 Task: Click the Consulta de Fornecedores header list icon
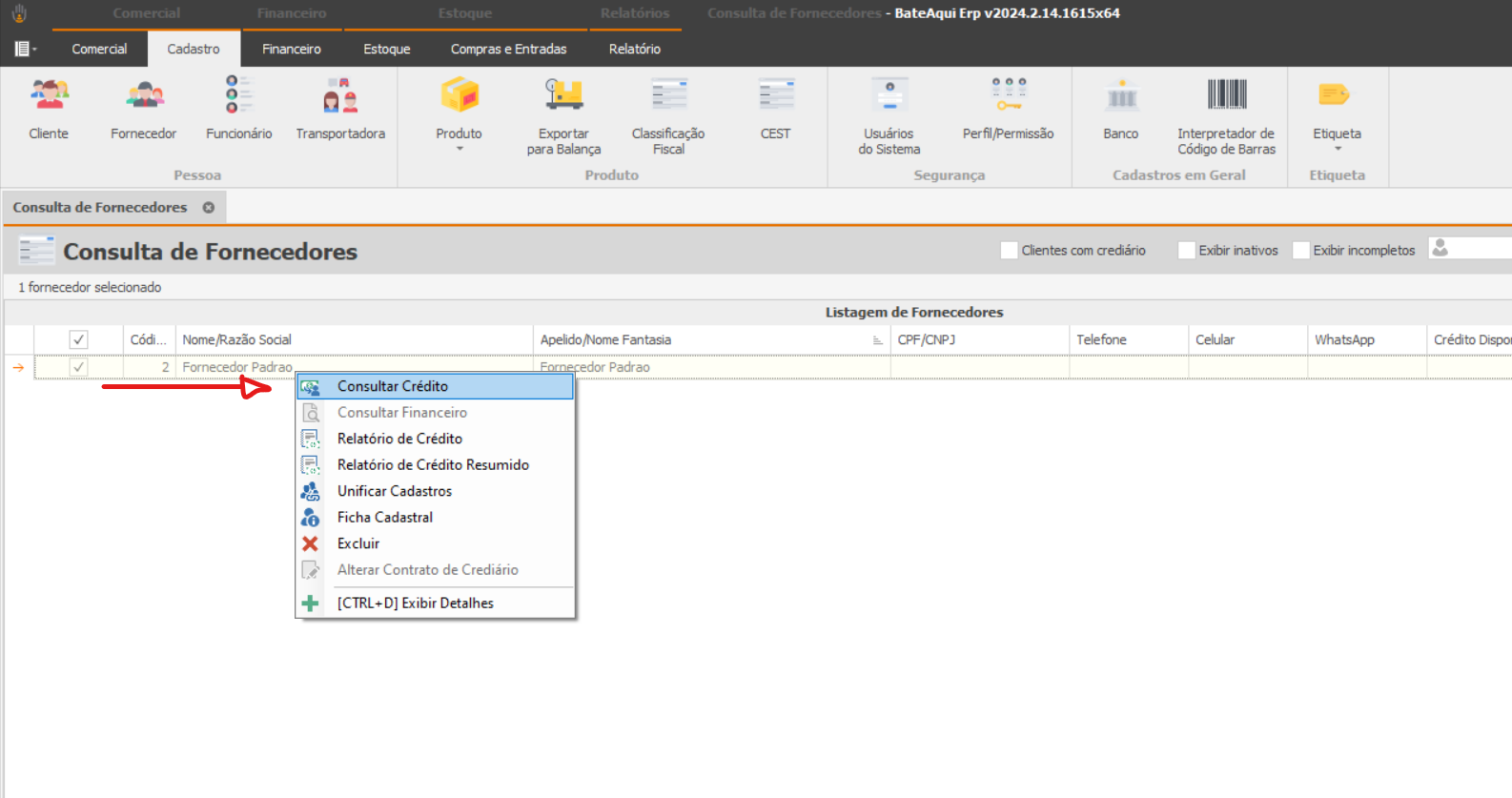click(x=36, y=251)
